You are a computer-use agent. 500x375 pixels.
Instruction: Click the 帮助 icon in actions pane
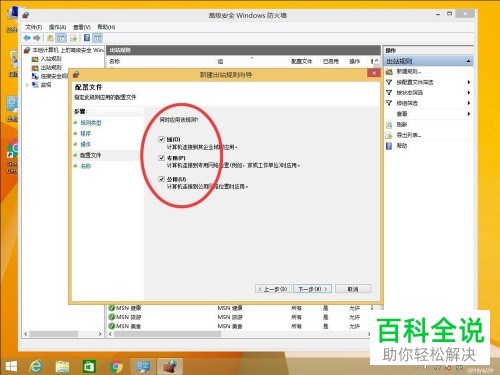[389, 146]
